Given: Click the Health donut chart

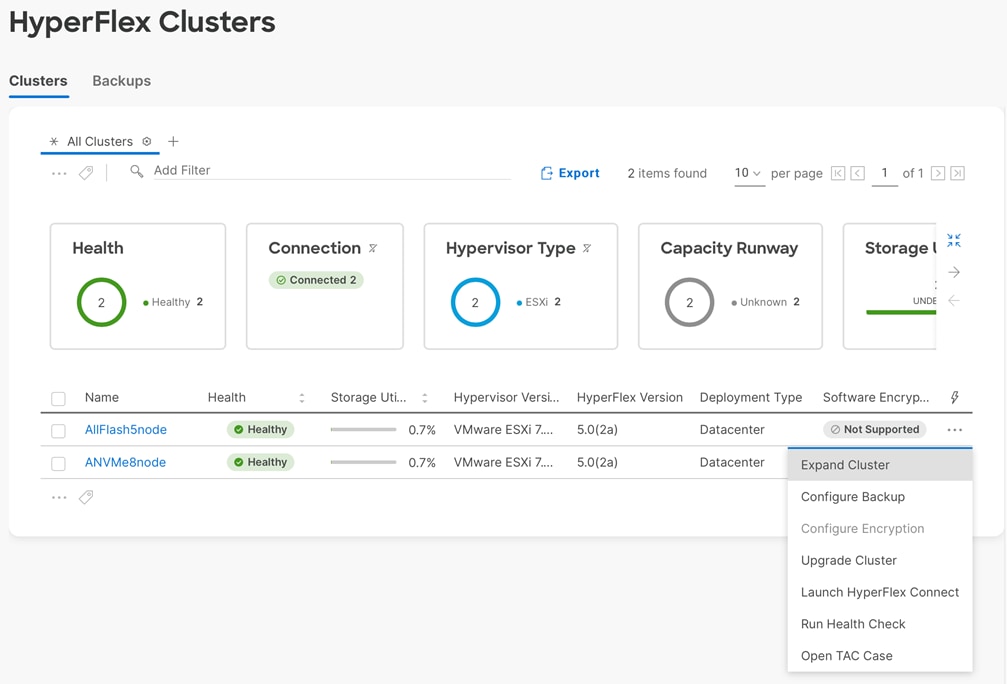Looking at the screenshot, I should [101, 302].
